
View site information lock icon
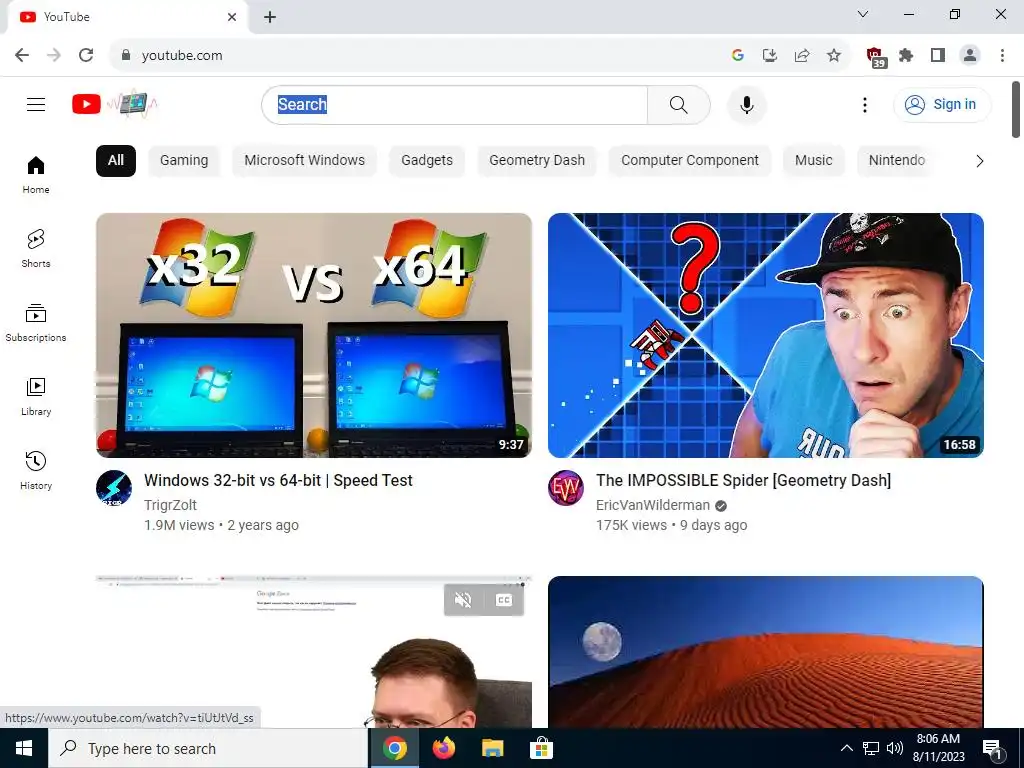126,56
